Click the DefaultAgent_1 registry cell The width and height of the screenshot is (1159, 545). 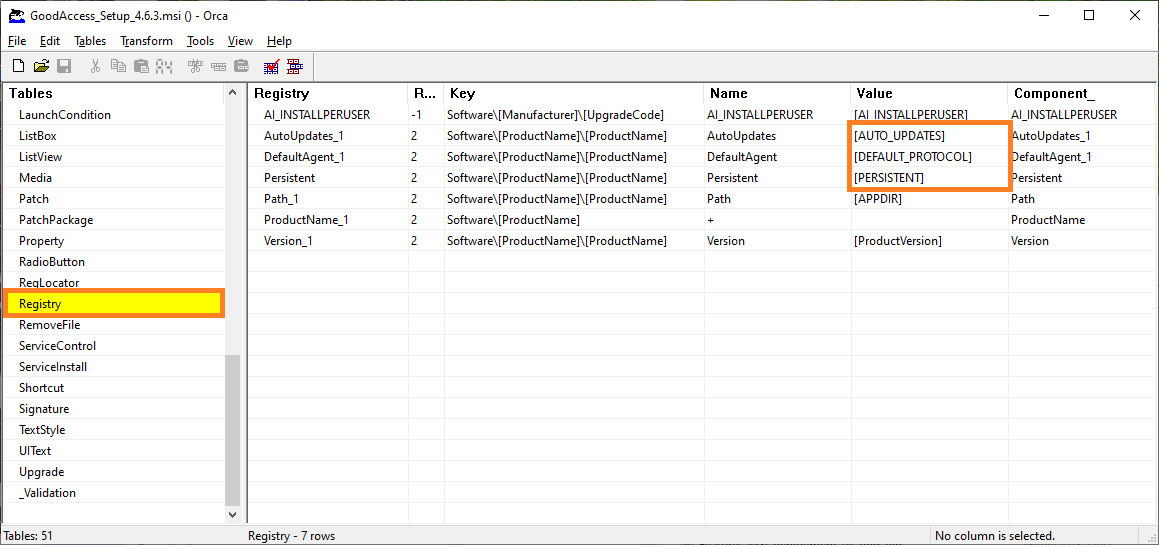[327, 157]
